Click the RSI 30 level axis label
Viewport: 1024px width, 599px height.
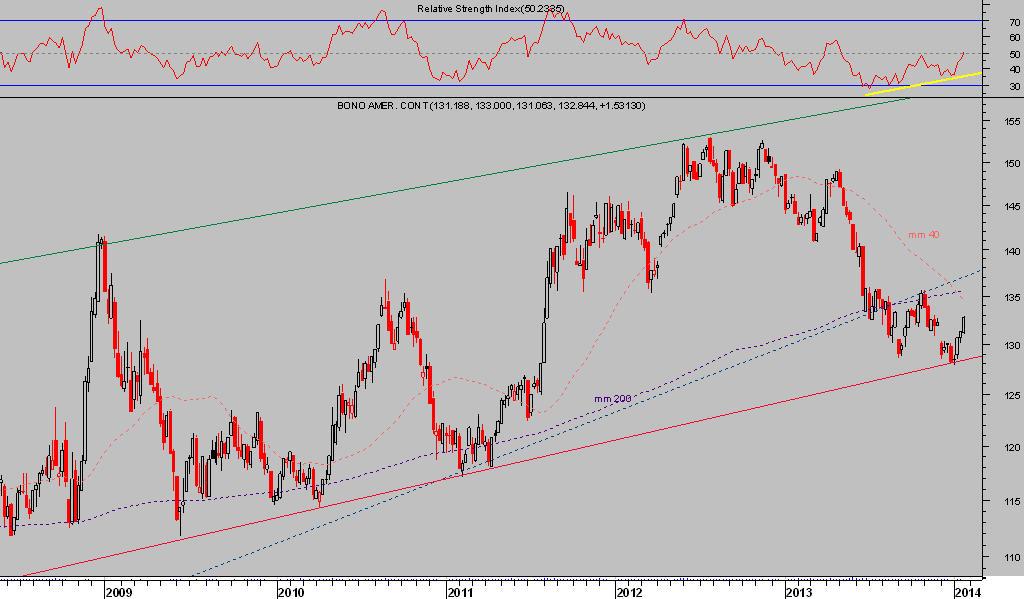click(x=1014, y=87)
